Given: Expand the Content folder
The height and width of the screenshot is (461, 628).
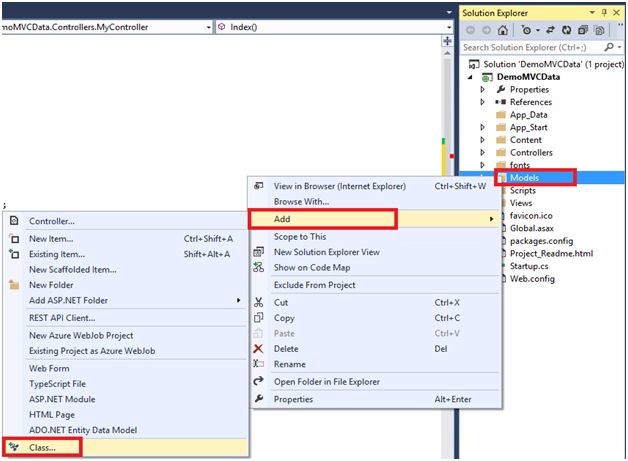Looking at the screenshot, I should 483,140.
